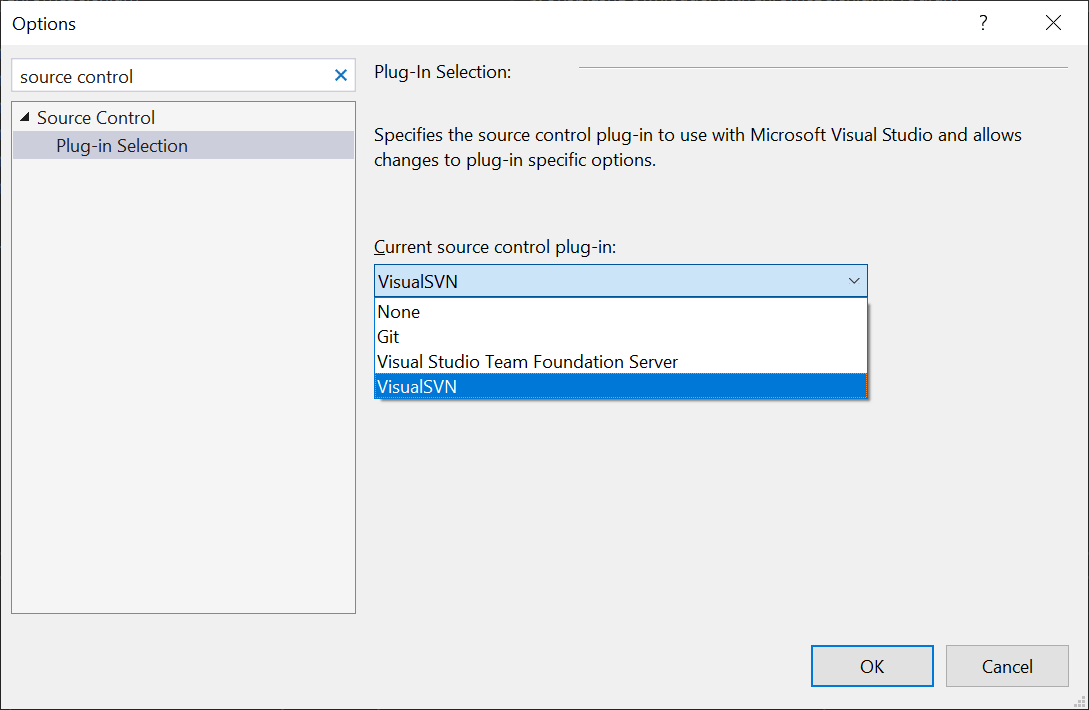Dismiss the dialog using Cancel

[1007, 666]
